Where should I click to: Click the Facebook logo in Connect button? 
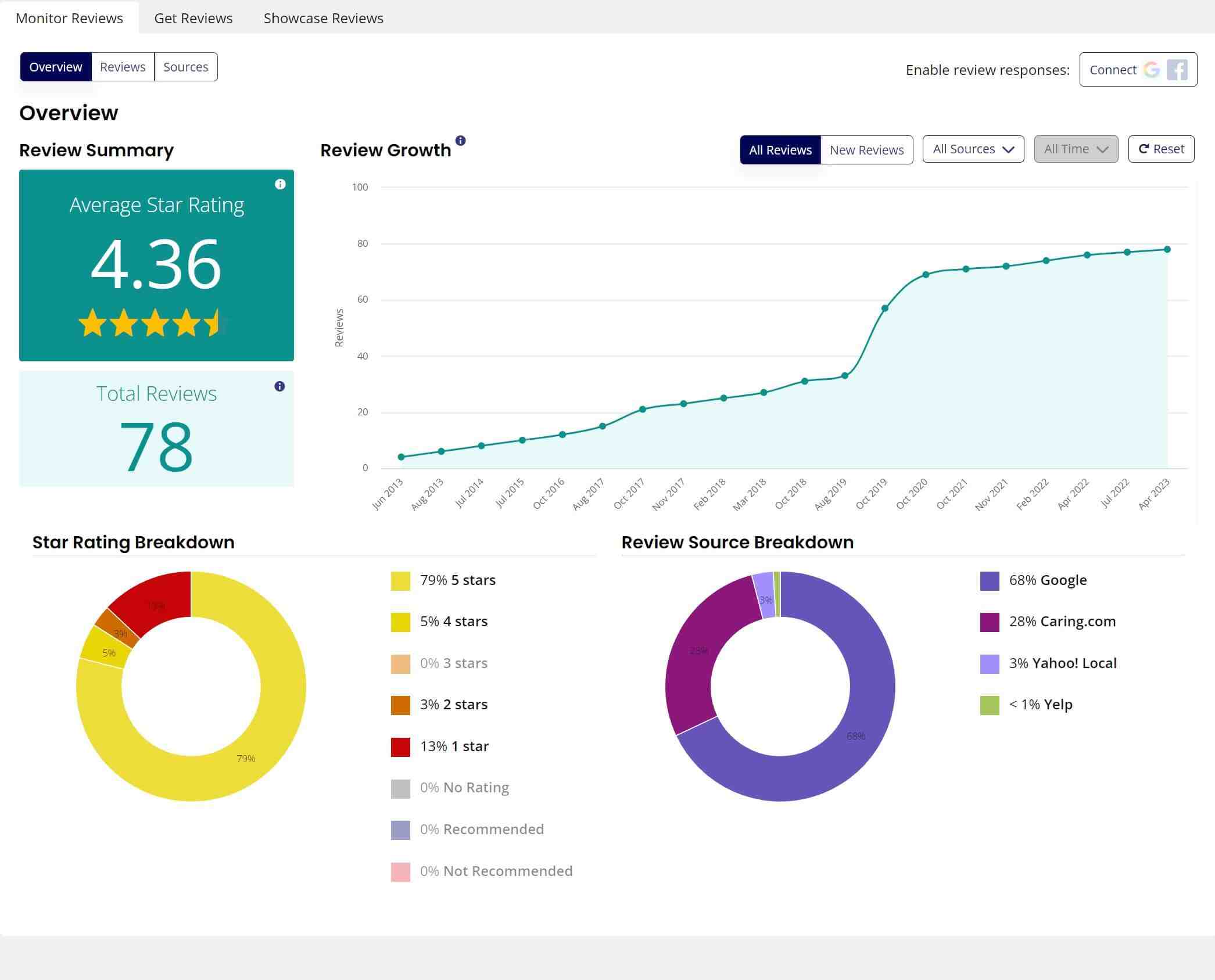coord(1177,70)
